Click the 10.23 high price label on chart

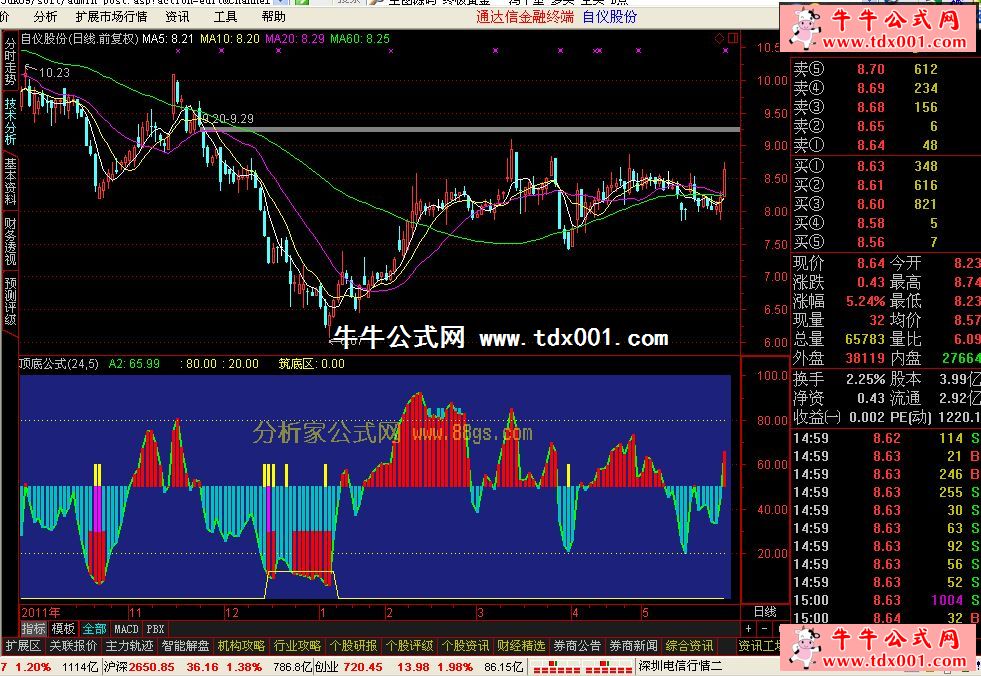(x=54, y=73)
